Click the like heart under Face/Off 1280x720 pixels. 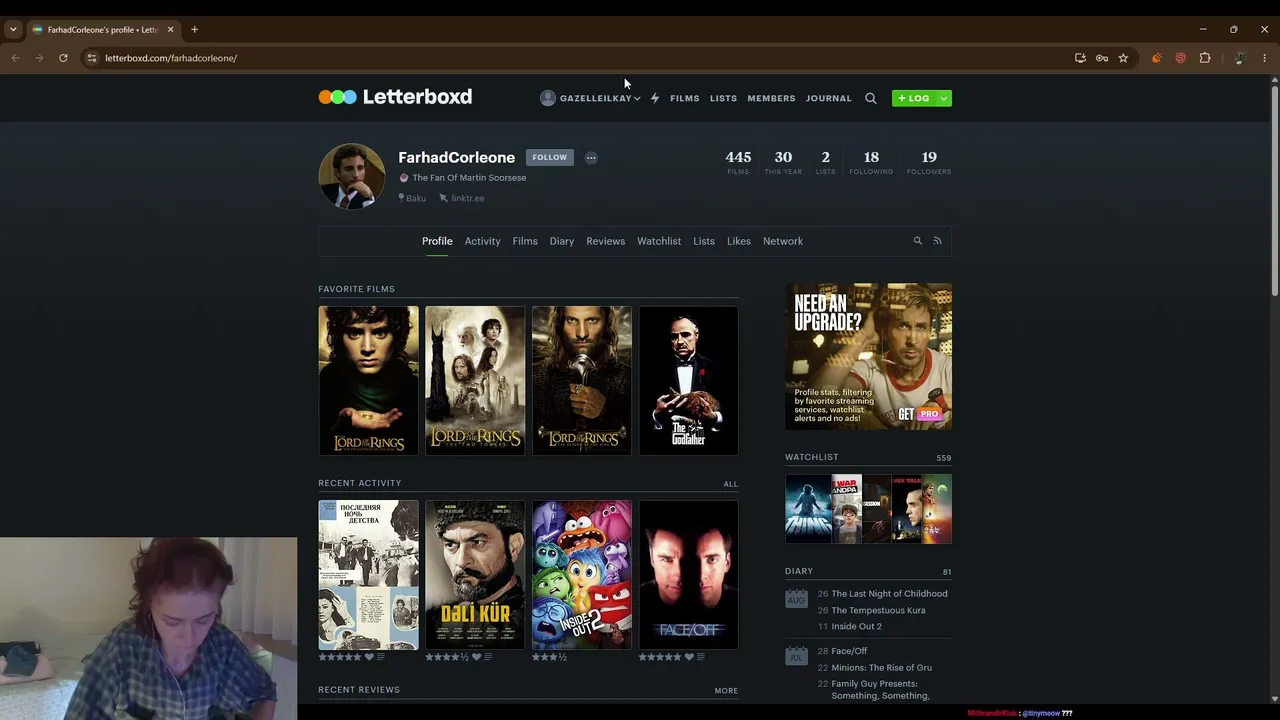[689, 657]
